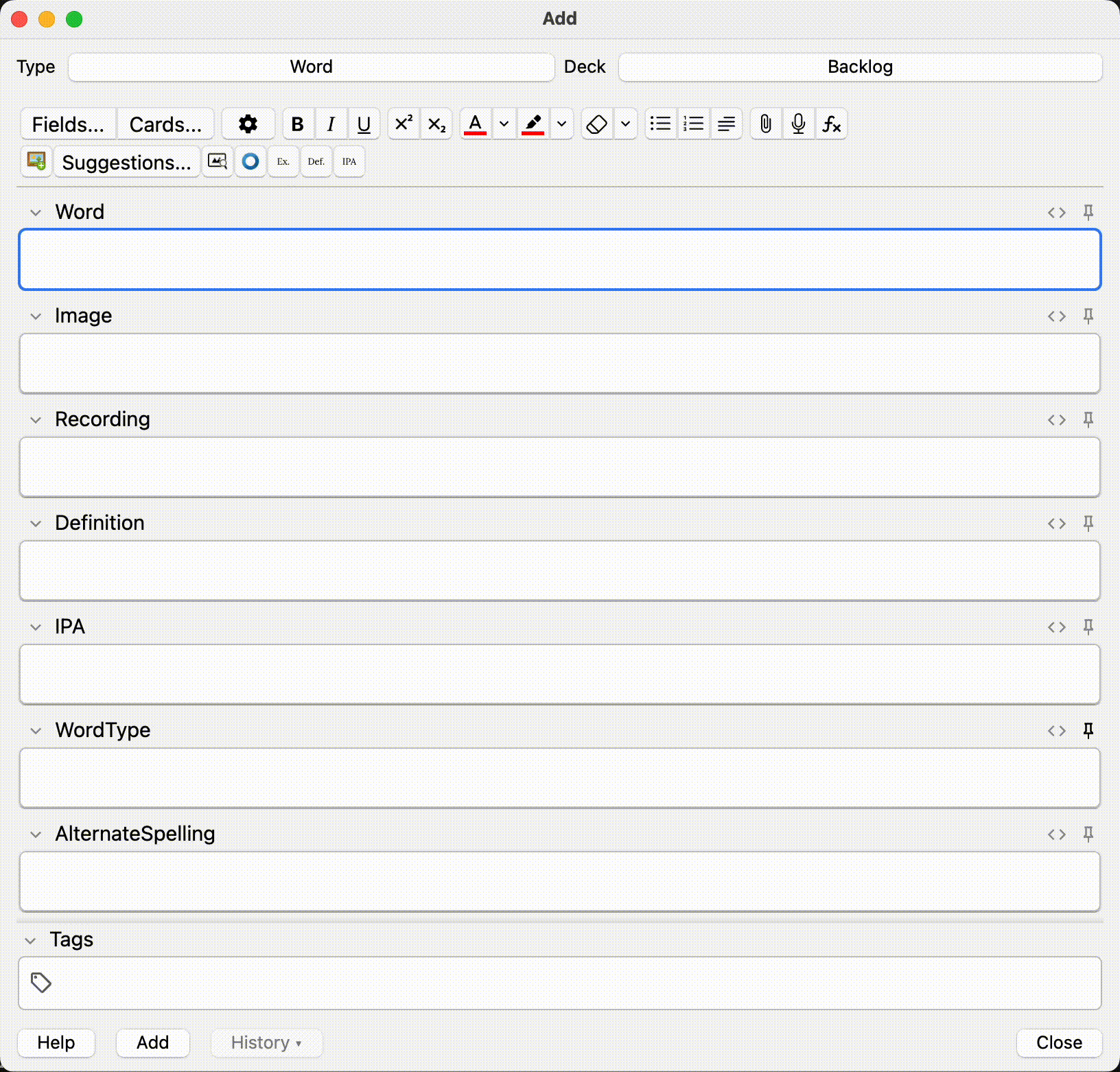Click the Help button
Viewport: 1120px width, 1072px height.
pyautogui.click(x=56, y=1042)
